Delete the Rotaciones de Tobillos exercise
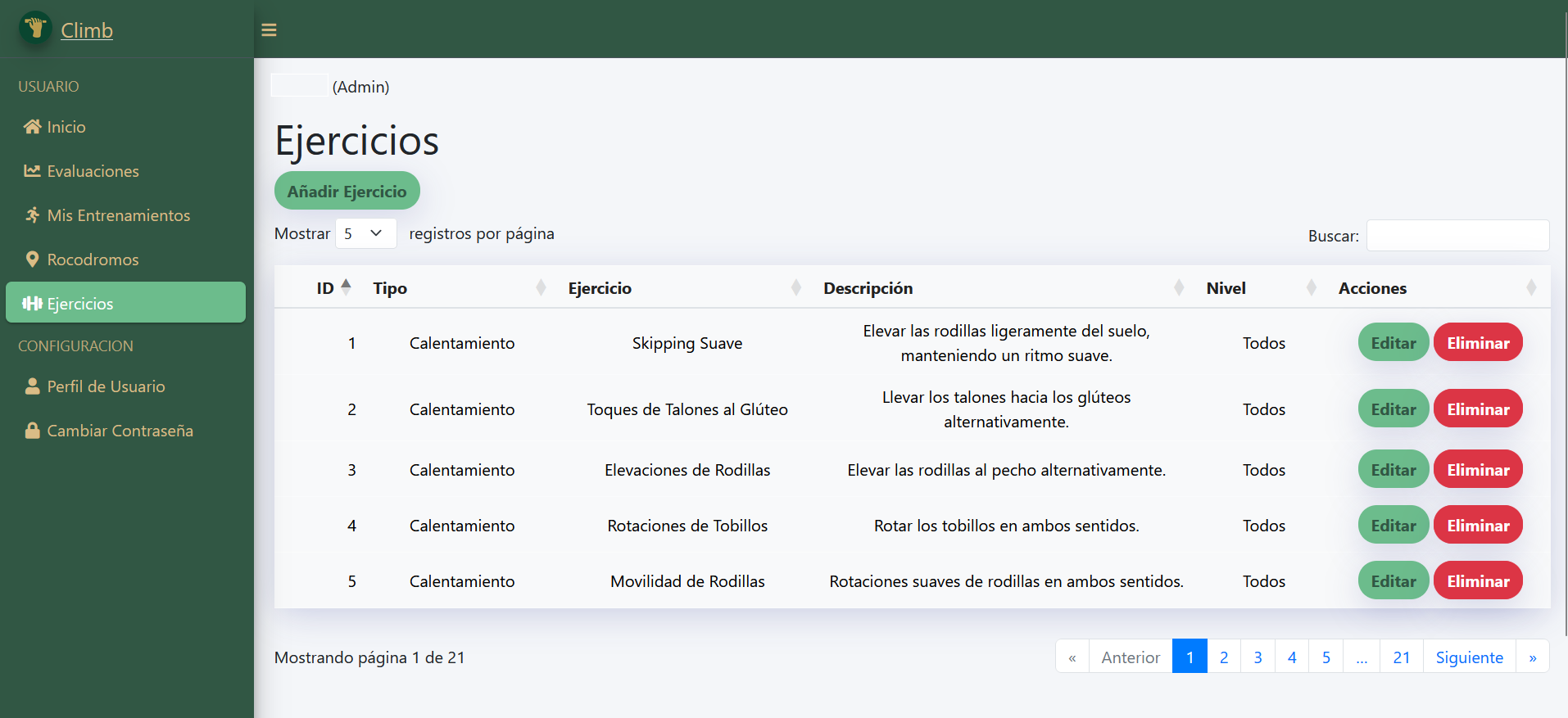1568x718 pixels. coord(1478,526)
